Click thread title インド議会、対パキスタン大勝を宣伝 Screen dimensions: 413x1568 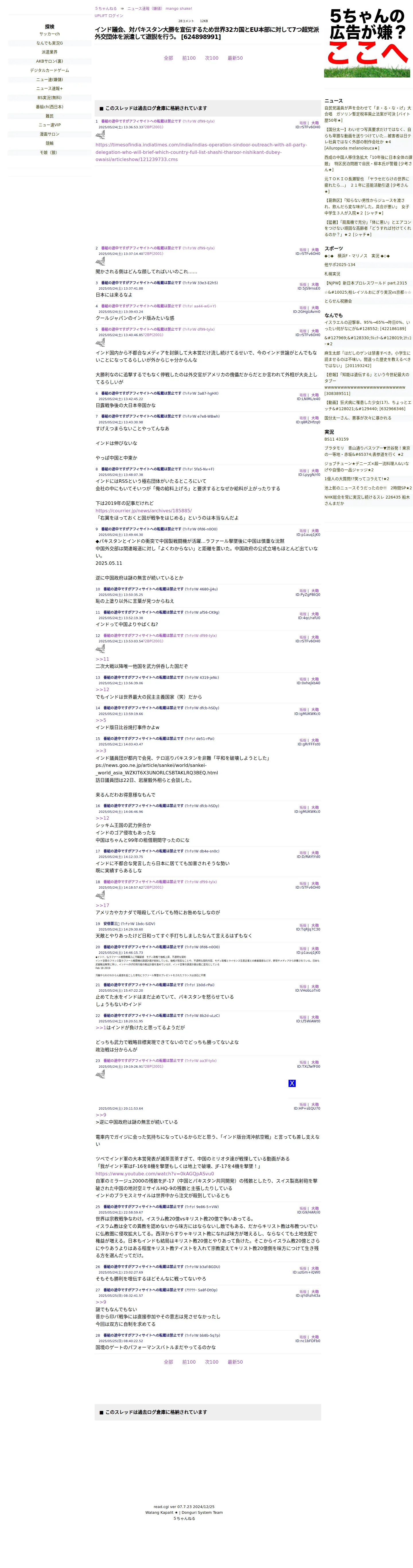207,33
